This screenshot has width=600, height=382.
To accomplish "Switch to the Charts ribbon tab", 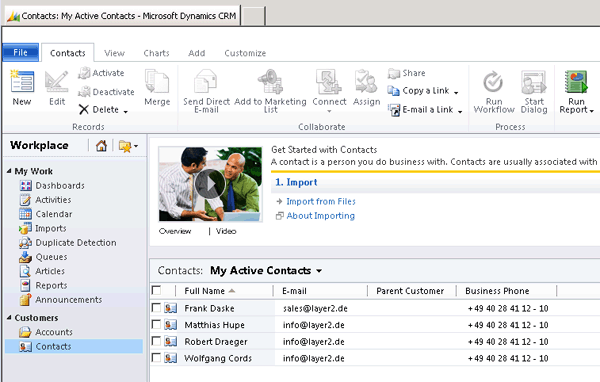I will point(157,53).
